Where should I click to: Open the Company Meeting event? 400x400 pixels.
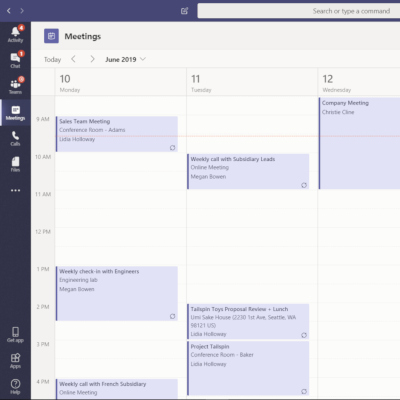pyautogui.click(x=359, y=143)
